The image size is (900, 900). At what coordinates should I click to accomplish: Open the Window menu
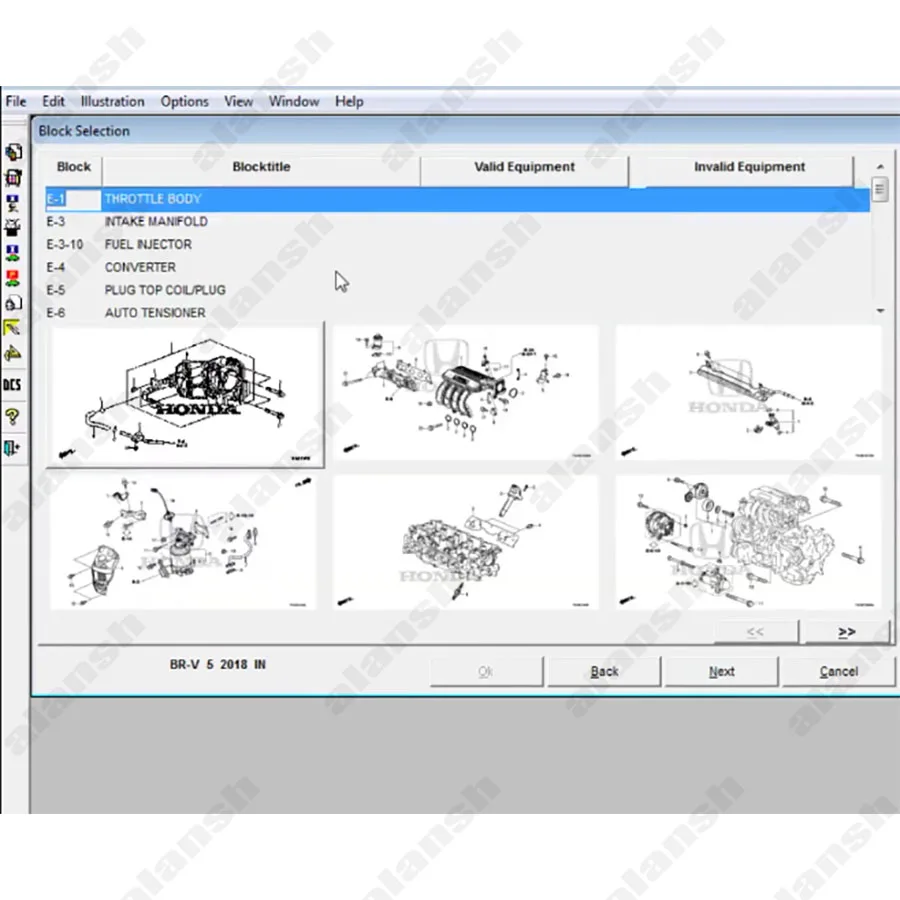tap(294, 101)
